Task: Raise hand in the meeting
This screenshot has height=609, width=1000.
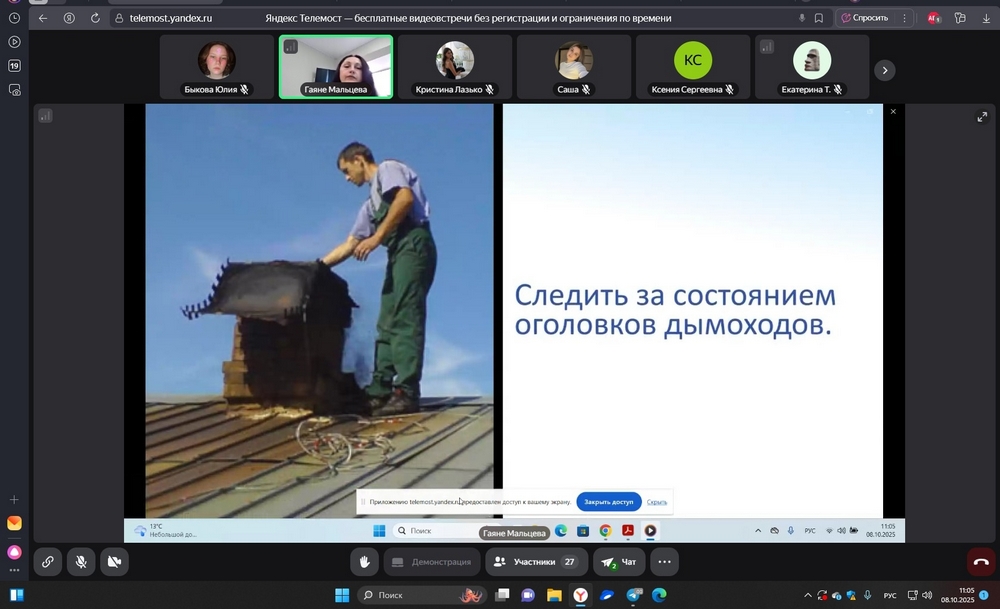Action: coord(365,562)
